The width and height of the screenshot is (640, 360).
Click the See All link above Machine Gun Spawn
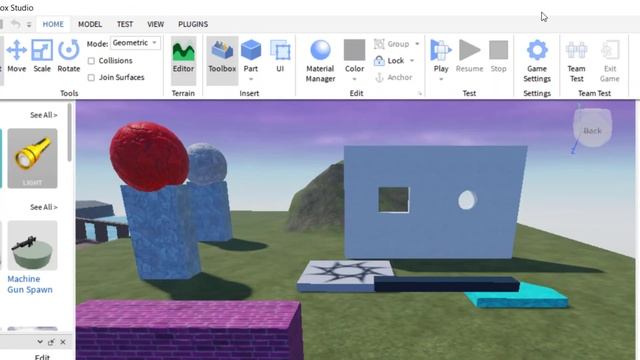pos(44,207)
